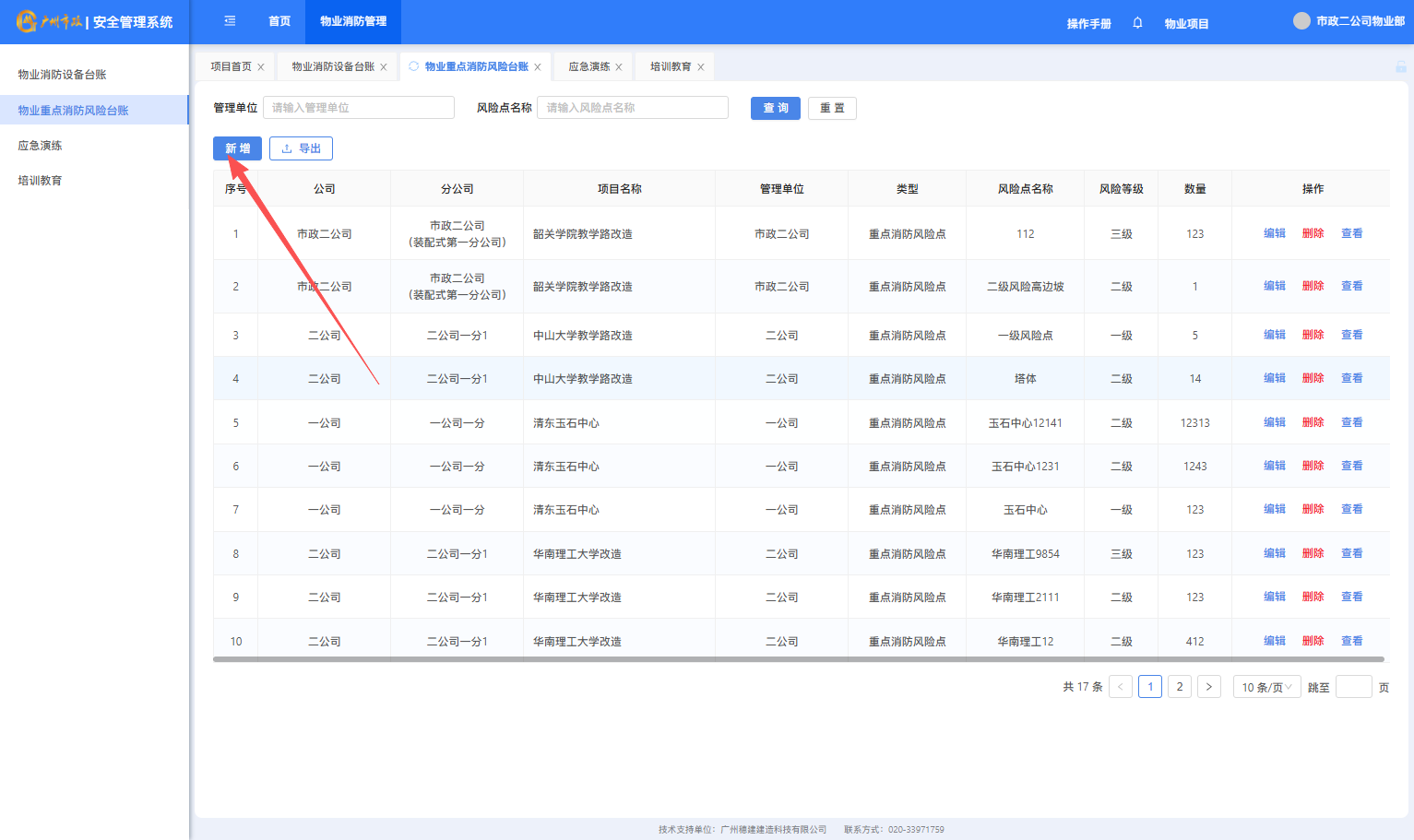Image resolution: width=1414 pixels, height=840 pixels.
Task: Click the 新增 button
Action: coord(237,148)
